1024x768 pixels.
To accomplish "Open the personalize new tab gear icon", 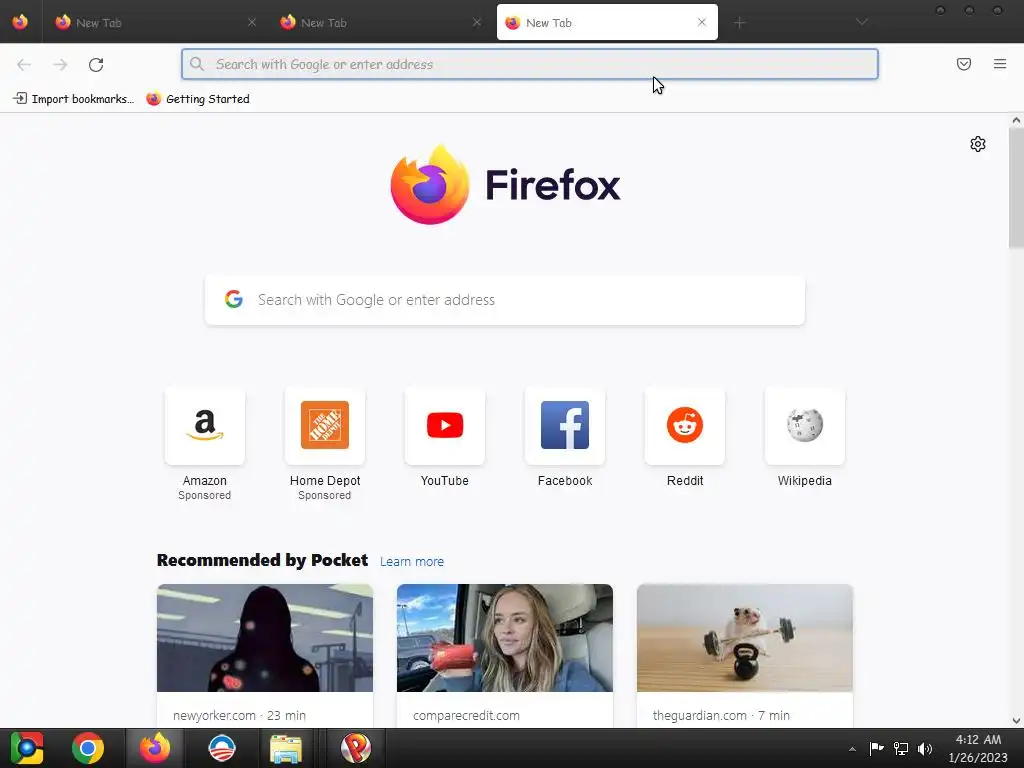I will (977, 144).
